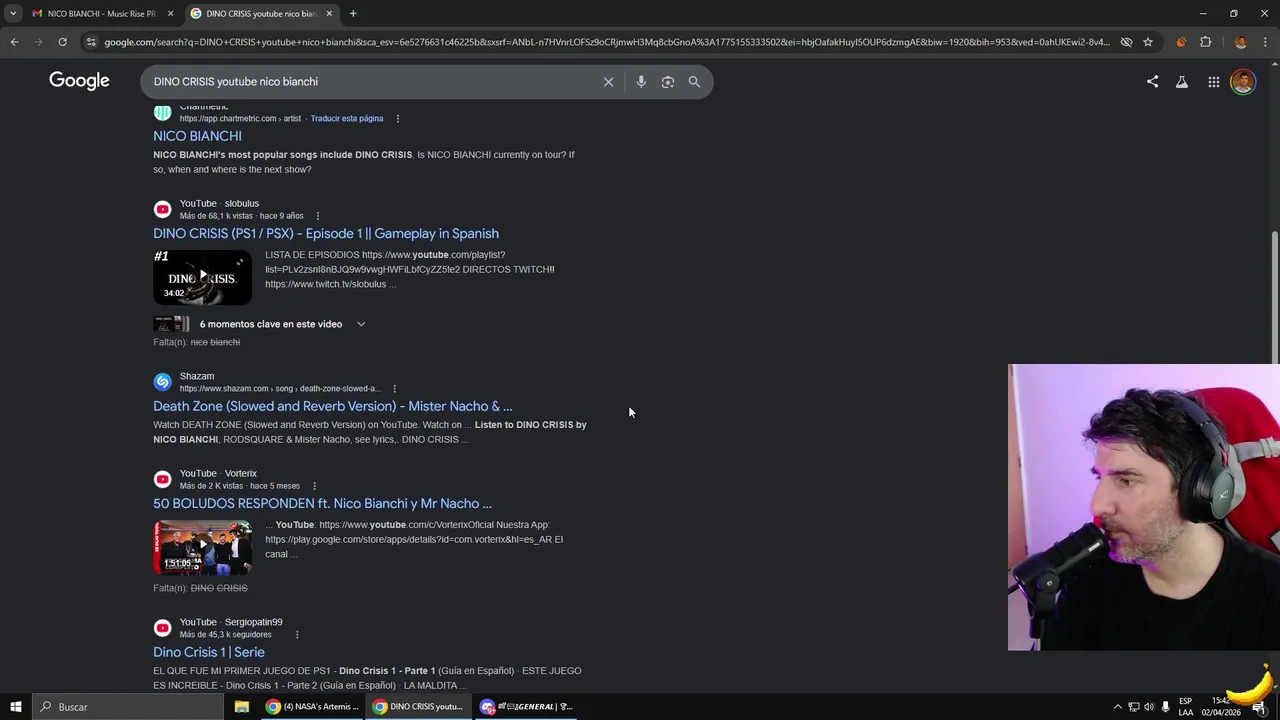This screenshot has width=1280, height=720.
Task: Open options menu for Shazam result
Action: [x=394, y=388]
